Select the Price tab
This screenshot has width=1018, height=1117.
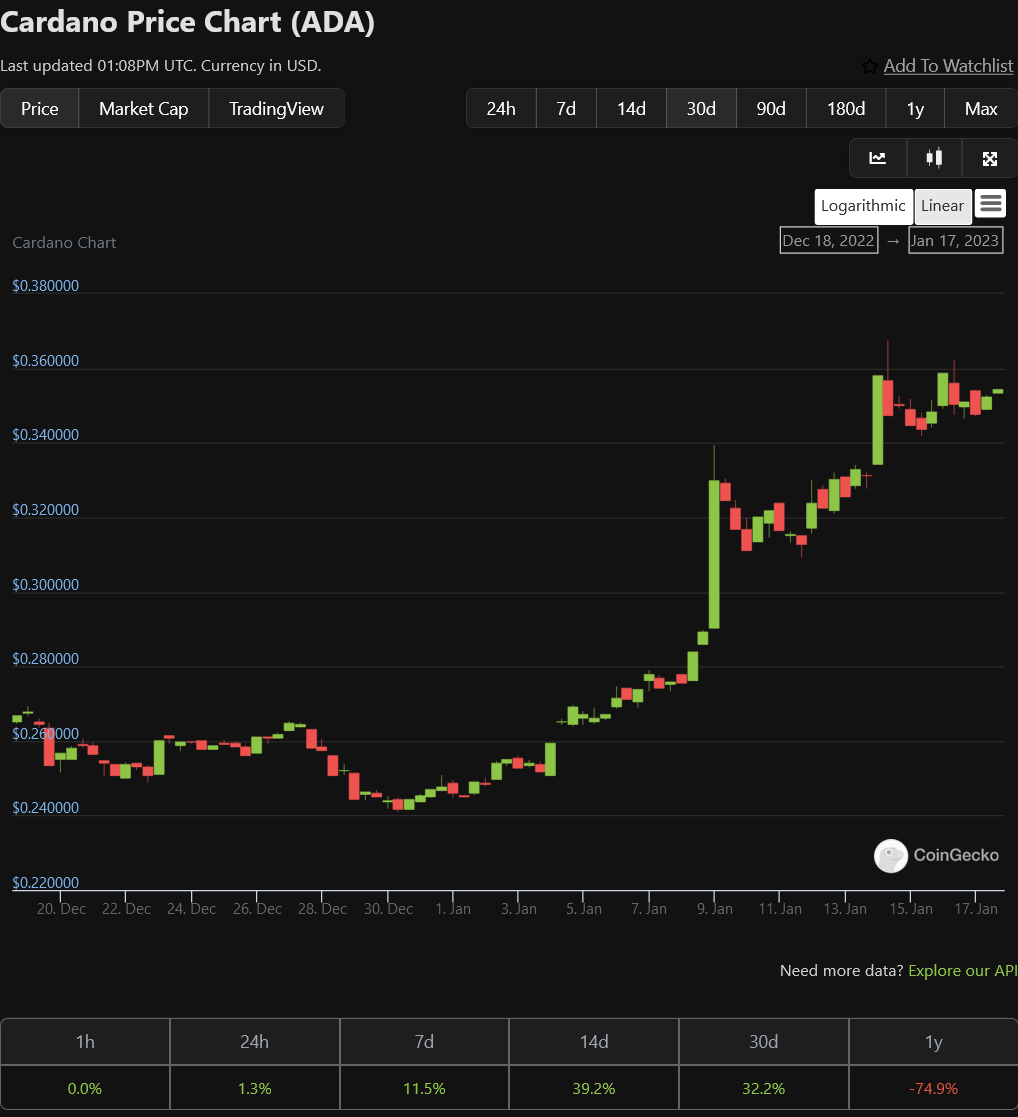(40, 109)
